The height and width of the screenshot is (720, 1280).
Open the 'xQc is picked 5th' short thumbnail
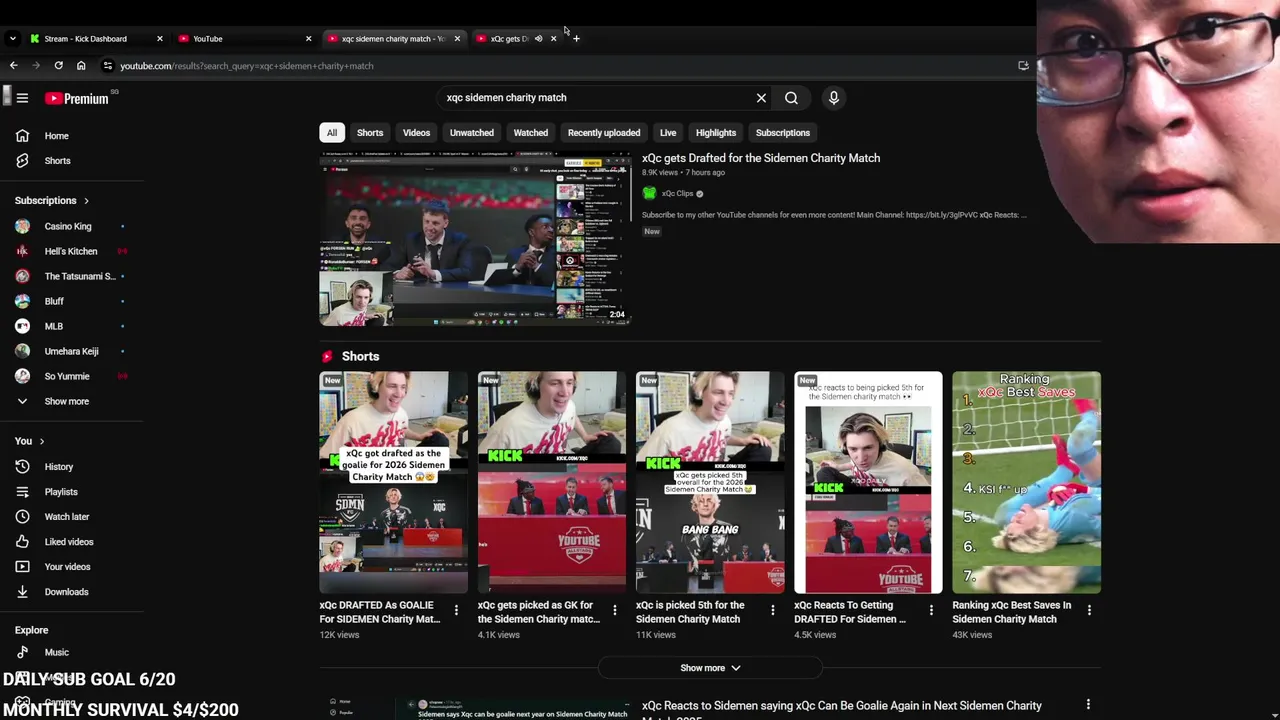(710, 482)
